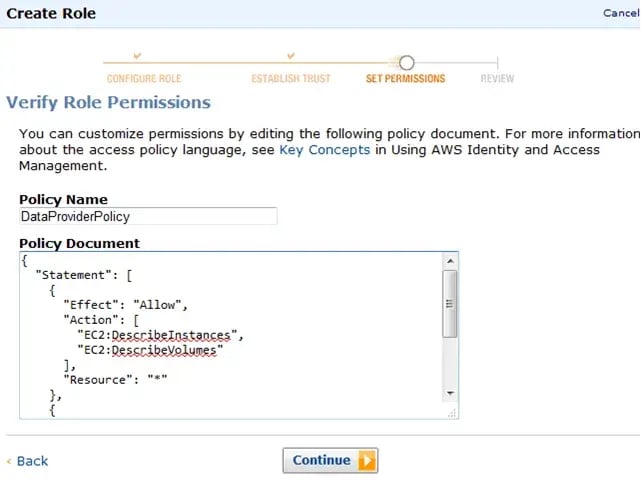This screenshot has width=641, height=482.
Task: Click the "Resource": "*" line
Action: tap(115, 380)
